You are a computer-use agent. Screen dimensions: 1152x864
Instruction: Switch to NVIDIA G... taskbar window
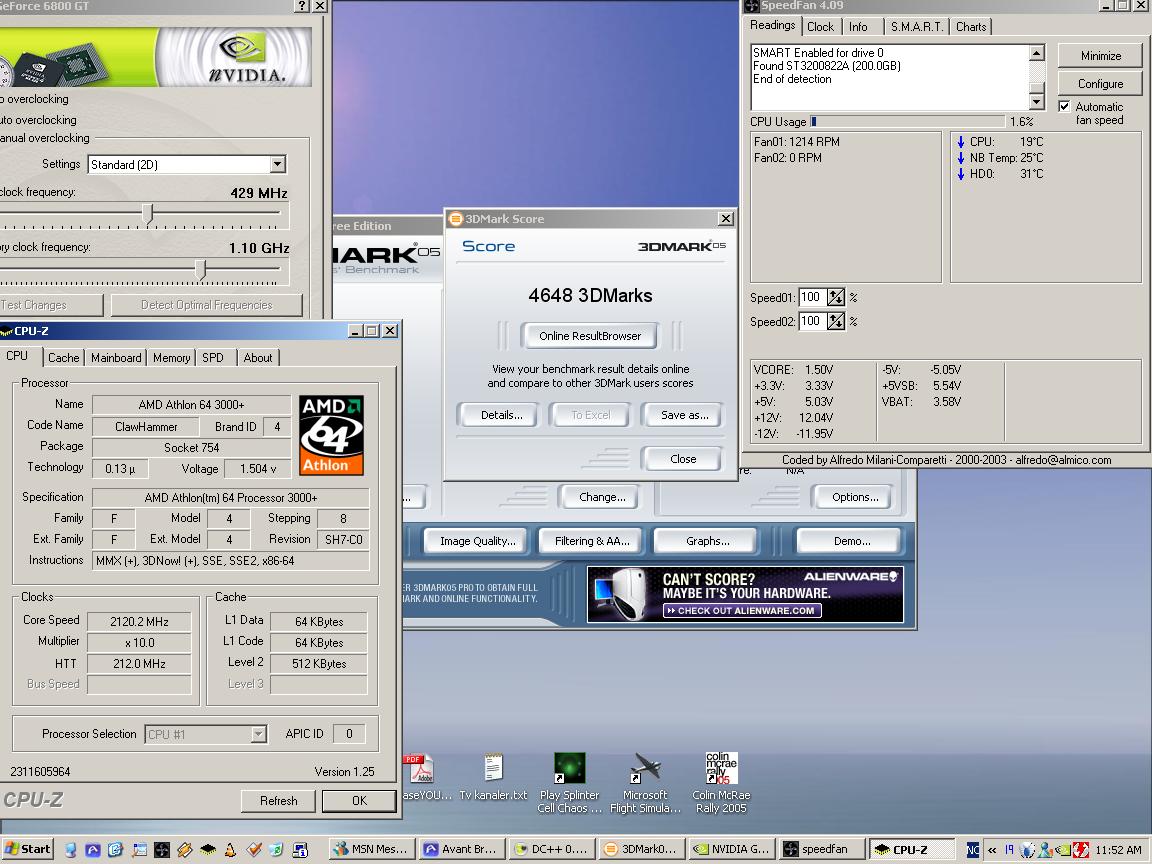(x=731, y=849)
